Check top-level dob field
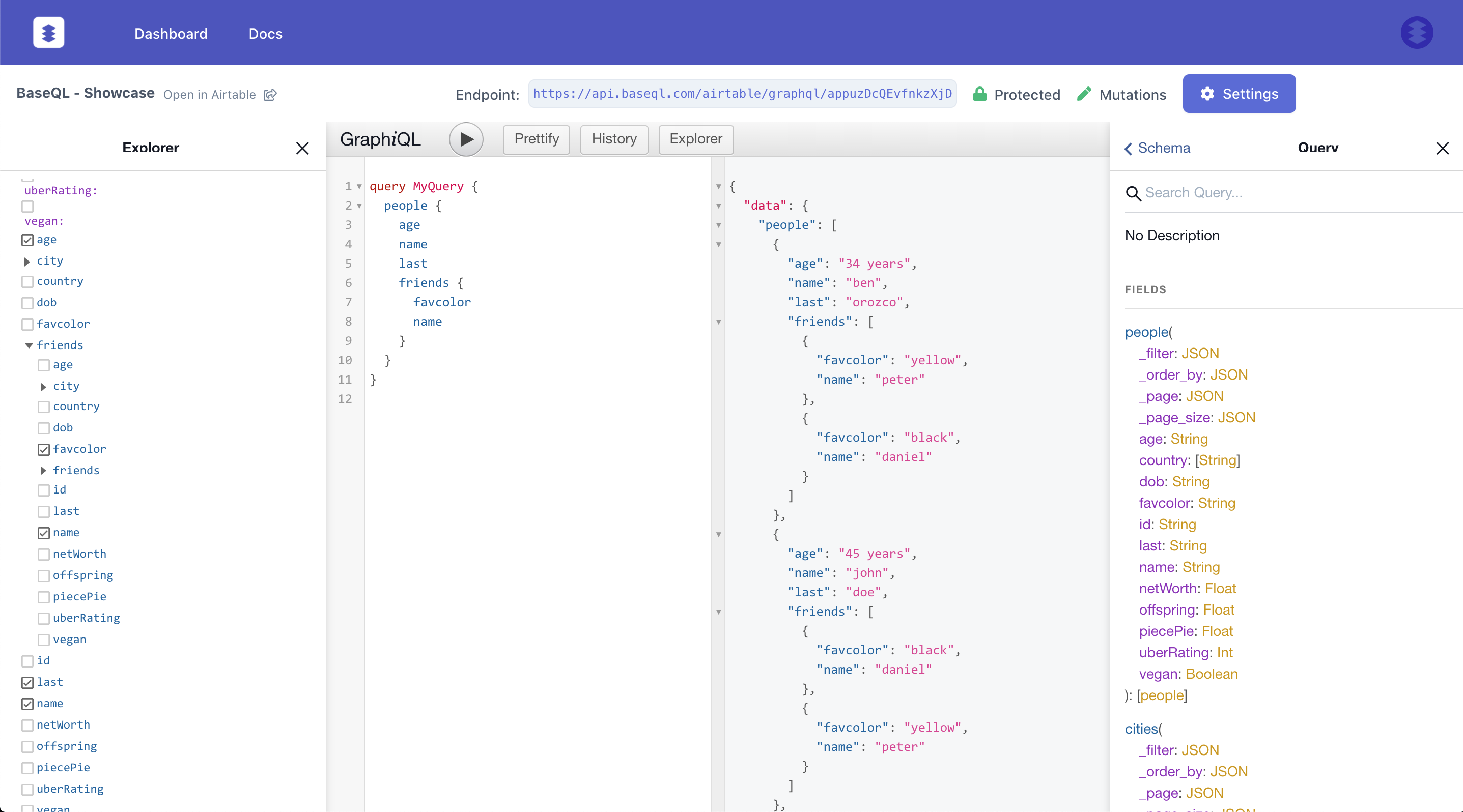This screenshot has height=812, width=1463. coord(27,303)
